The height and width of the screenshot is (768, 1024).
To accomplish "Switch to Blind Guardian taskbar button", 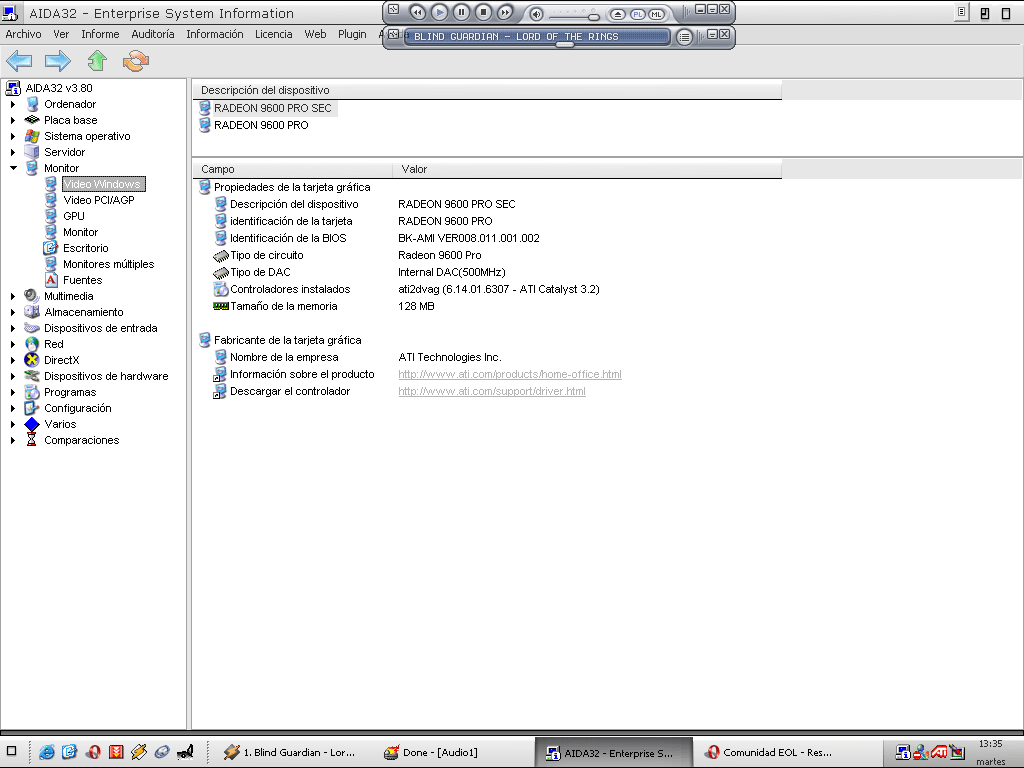I will pos(289,753).
